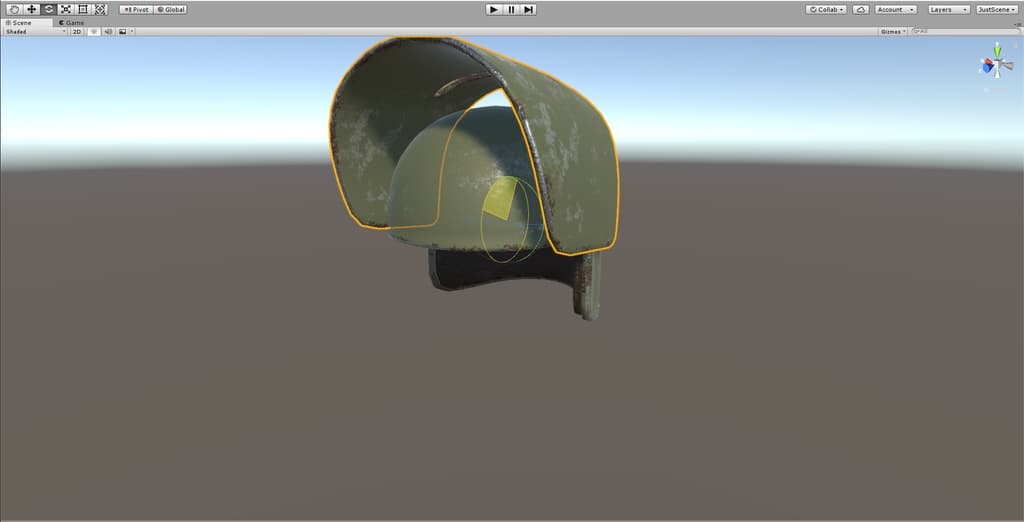The image size is (1024, 522).
Task: Select the Move tool
Action: (x=31, y=10)
